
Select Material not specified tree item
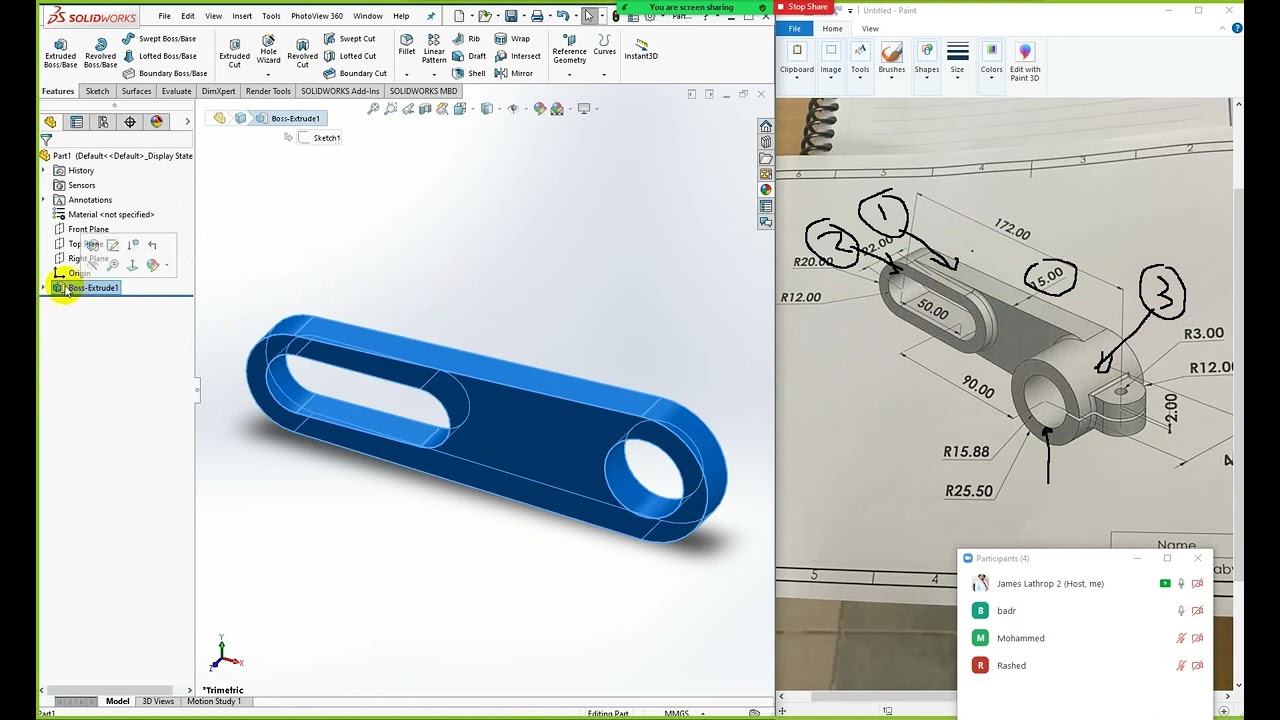[x=104, y=214]
